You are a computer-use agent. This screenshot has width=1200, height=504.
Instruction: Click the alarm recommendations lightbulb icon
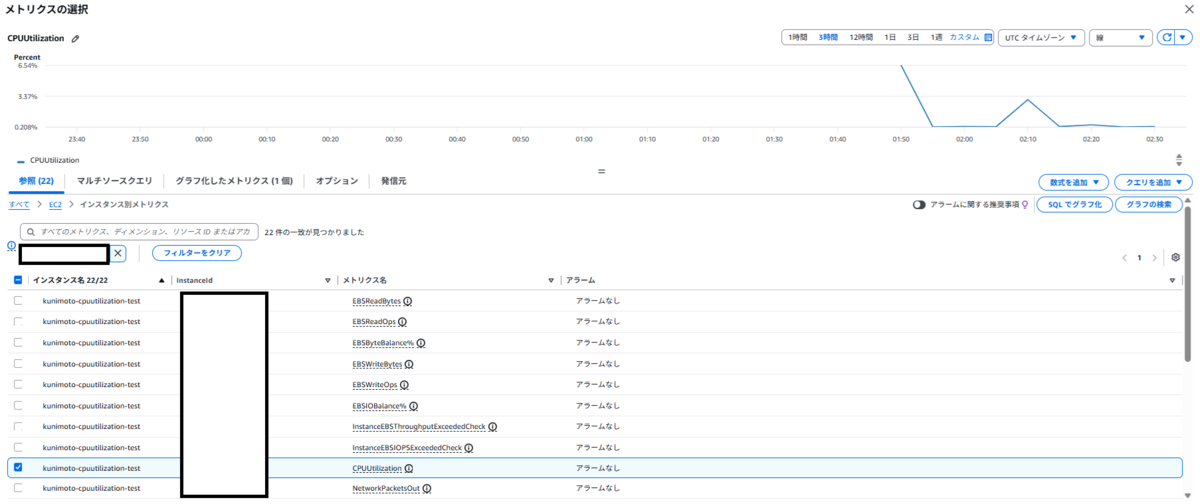click(x=1024, y=204)
